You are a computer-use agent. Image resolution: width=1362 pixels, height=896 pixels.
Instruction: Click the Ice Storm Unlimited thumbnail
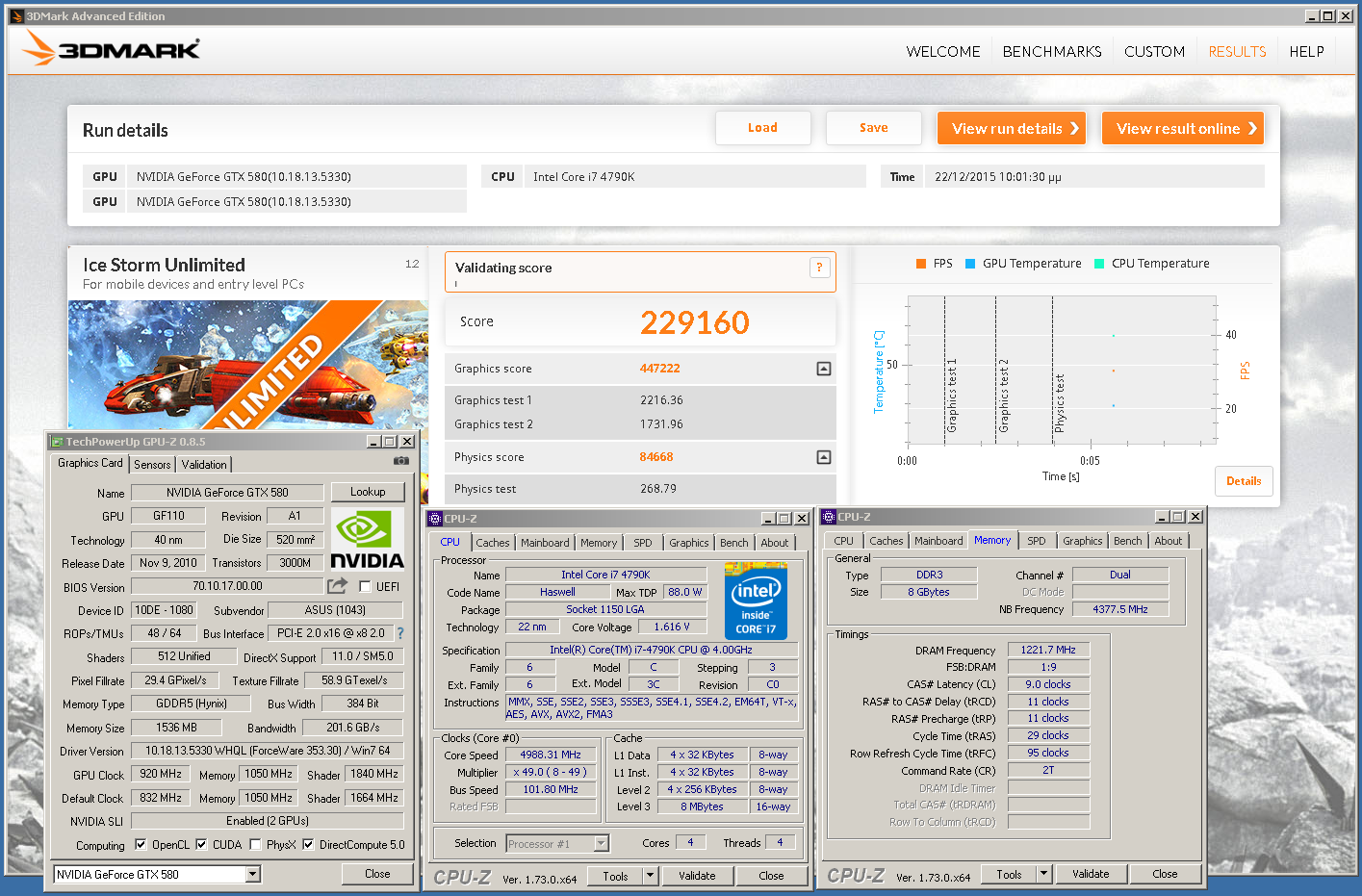248,365
